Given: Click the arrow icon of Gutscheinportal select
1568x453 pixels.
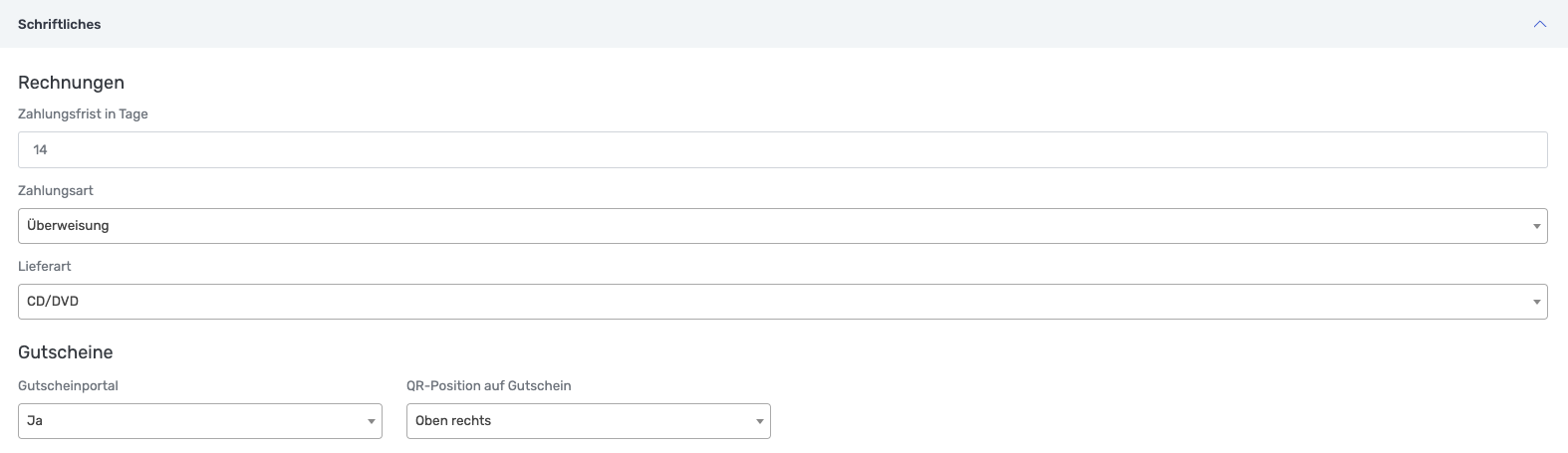Looking at the screenshot, I should (x=371, y=422).
